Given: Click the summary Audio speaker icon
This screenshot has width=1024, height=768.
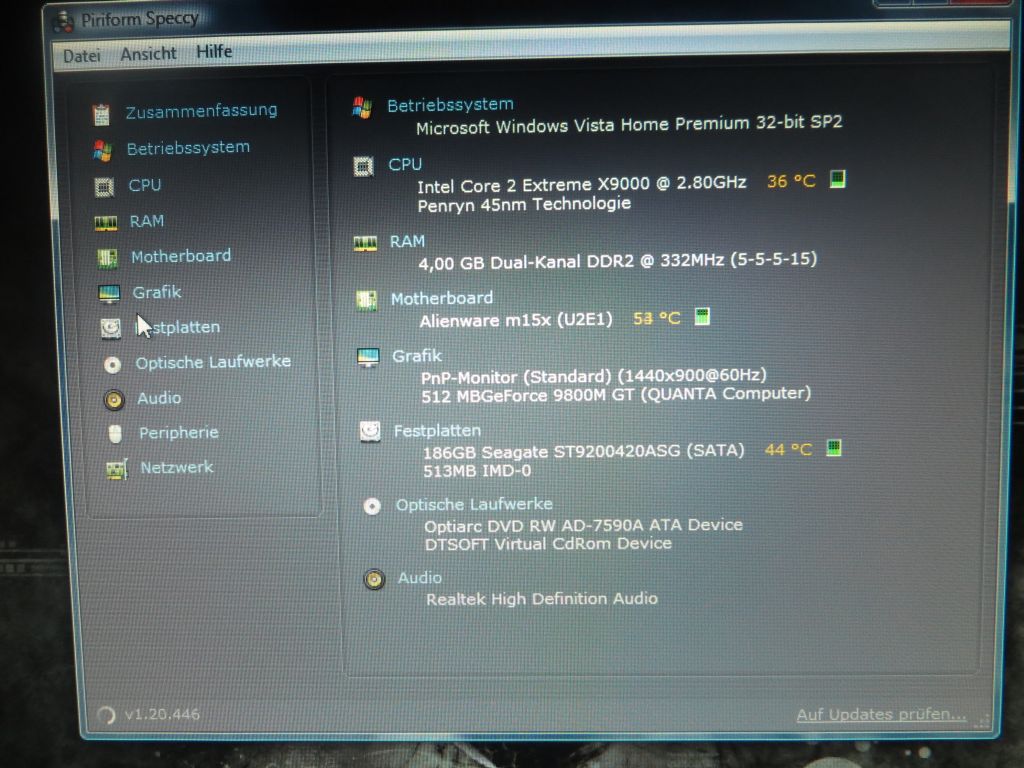Looking at the screenshot, I should 374,579.
